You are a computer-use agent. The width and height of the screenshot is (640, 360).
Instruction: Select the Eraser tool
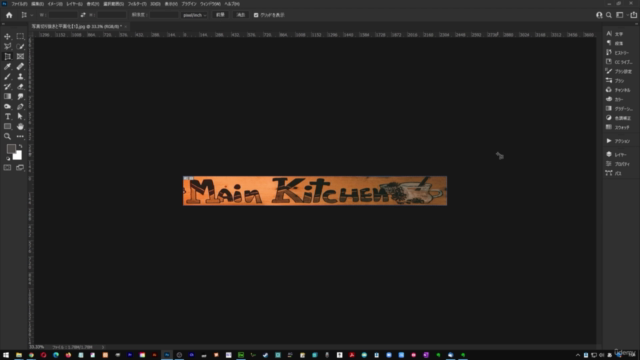point(20,87)
